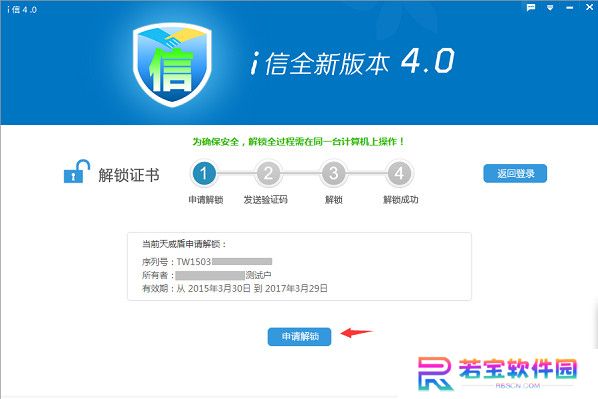
Task: Click the 当前天威盾申请解锁 label
Action: pyautogui.click(x=184, y=244)
